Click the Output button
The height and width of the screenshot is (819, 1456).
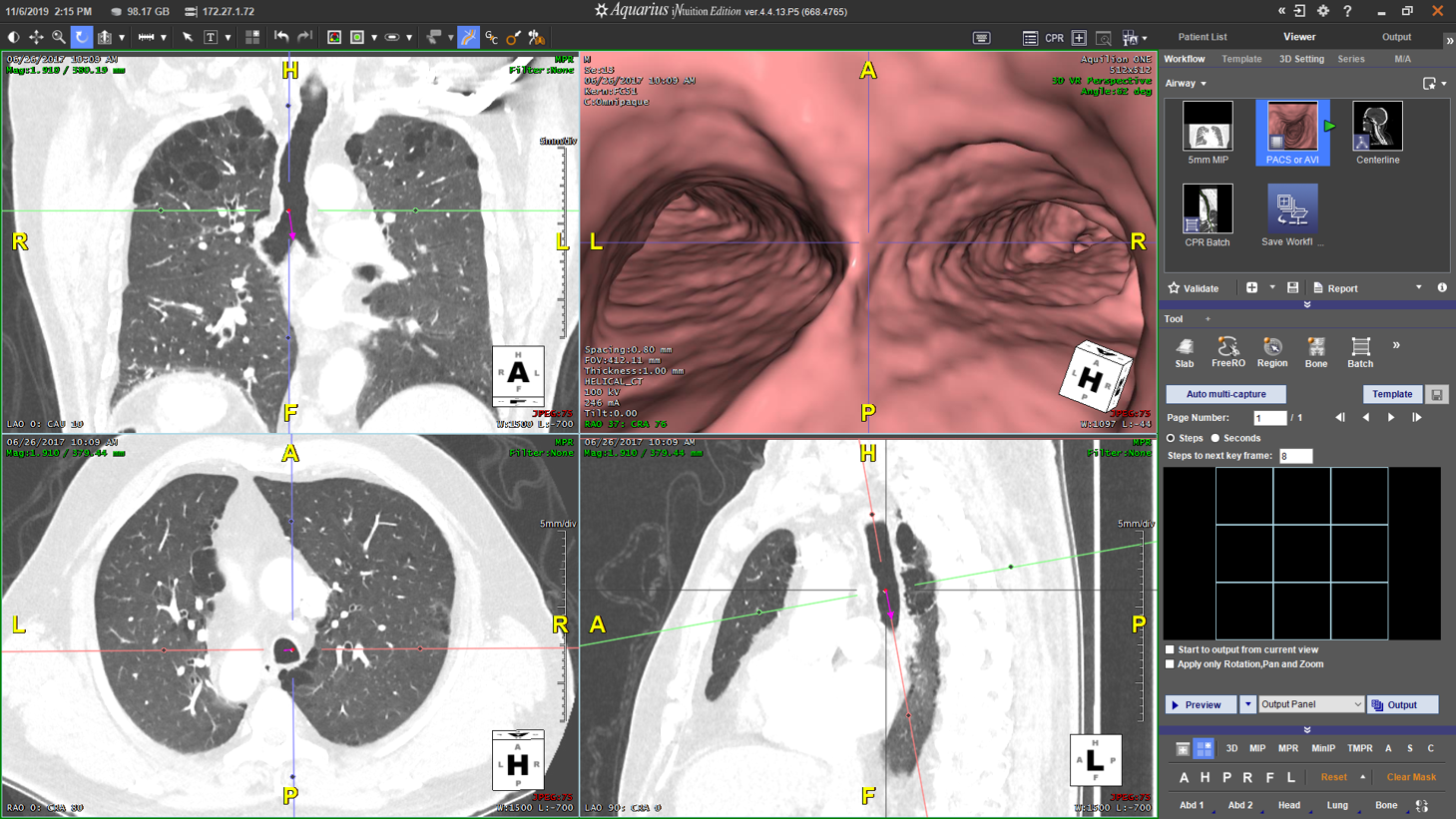point(1402,704)
